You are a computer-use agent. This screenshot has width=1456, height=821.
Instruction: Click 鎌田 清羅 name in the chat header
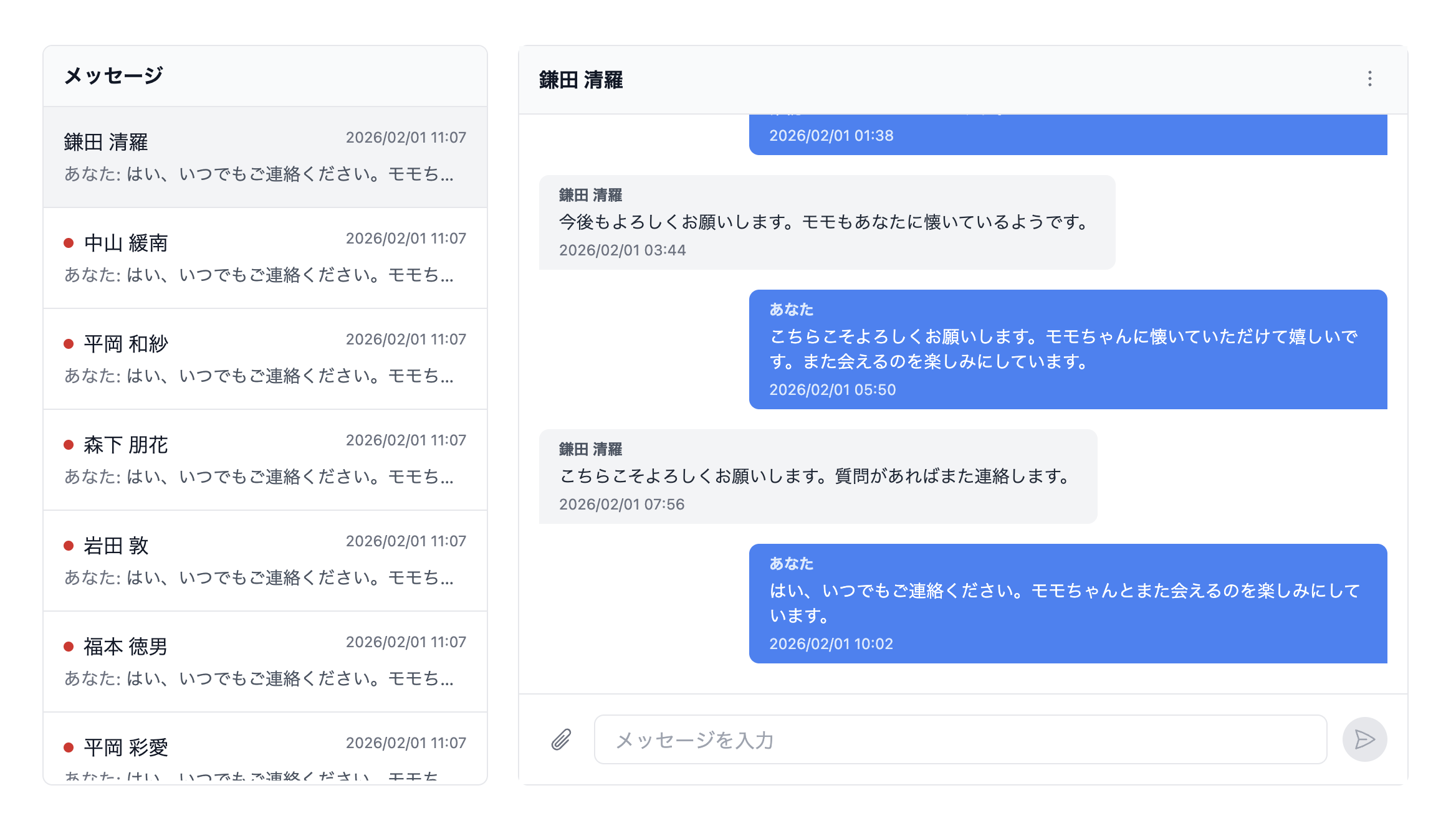[x=582, y=80]
